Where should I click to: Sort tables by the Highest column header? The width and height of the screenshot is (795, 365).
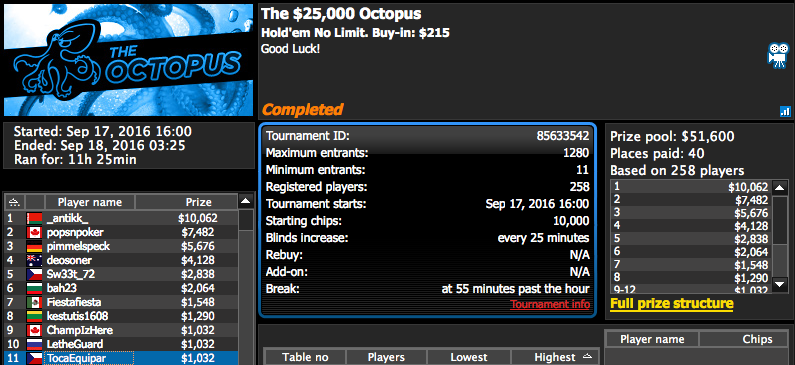click(555, 357)
